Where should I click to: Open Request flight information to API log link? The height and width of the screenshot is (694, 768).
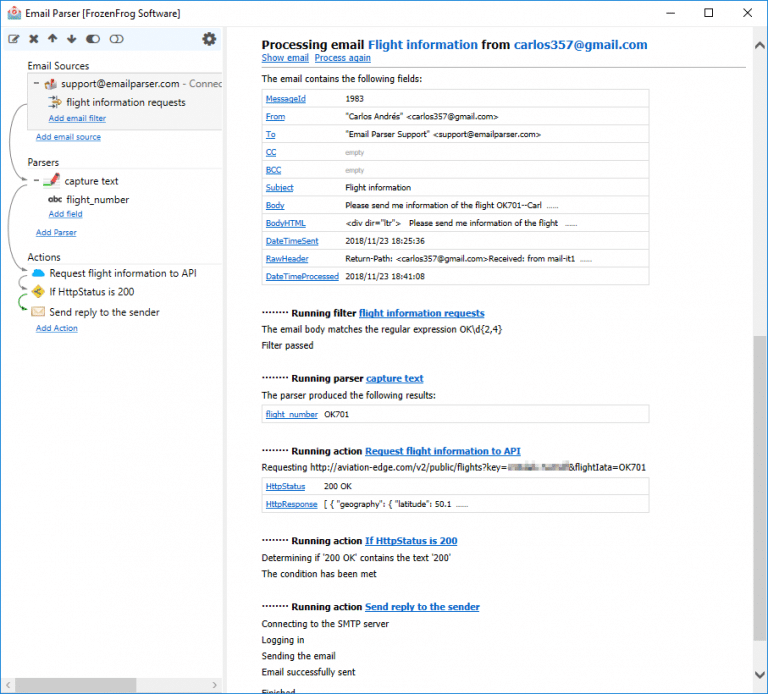click(x=443, y=451)
